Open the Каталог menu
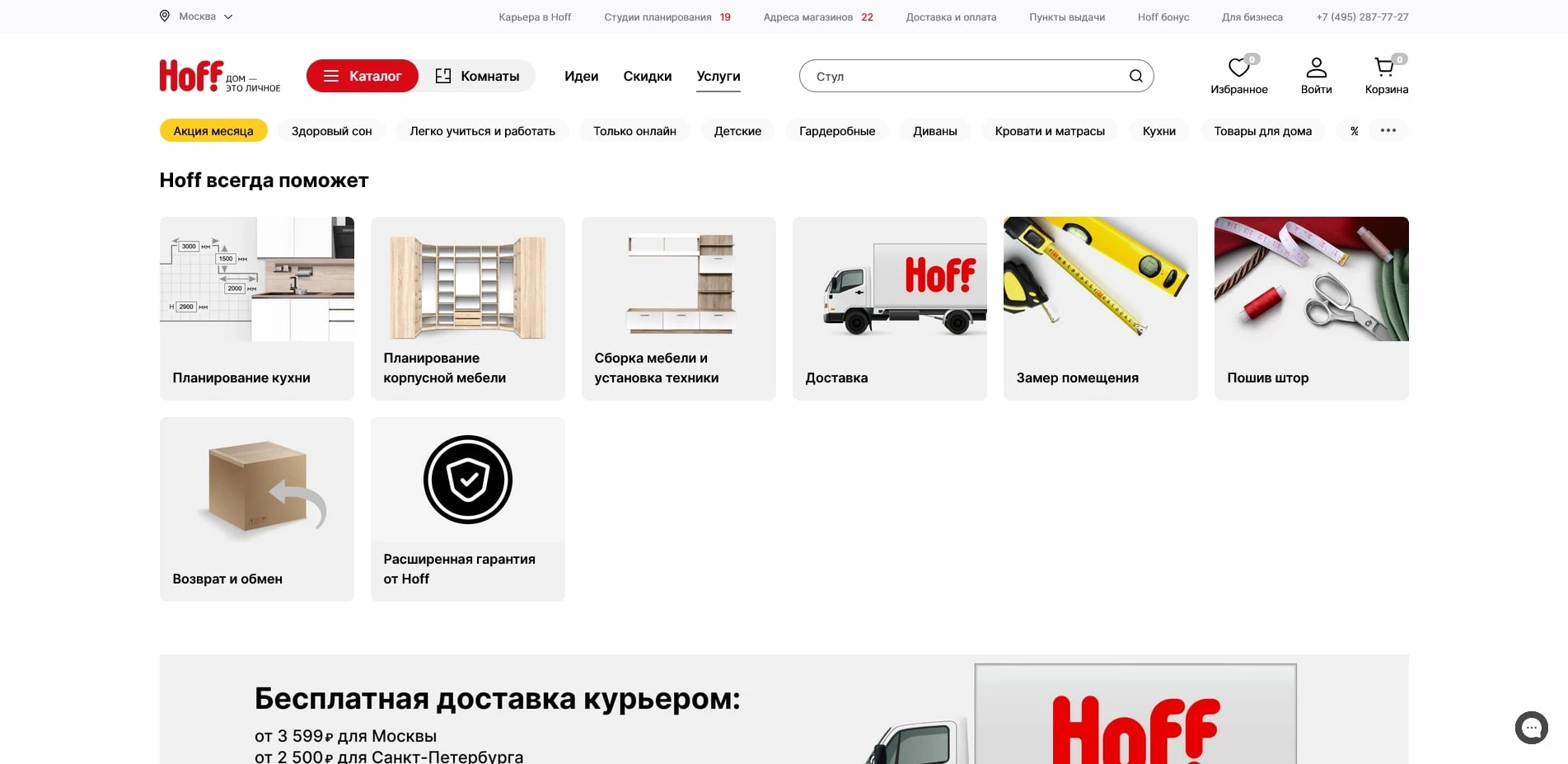Viewport: 1568px width, 764px height. click(362, 75)
